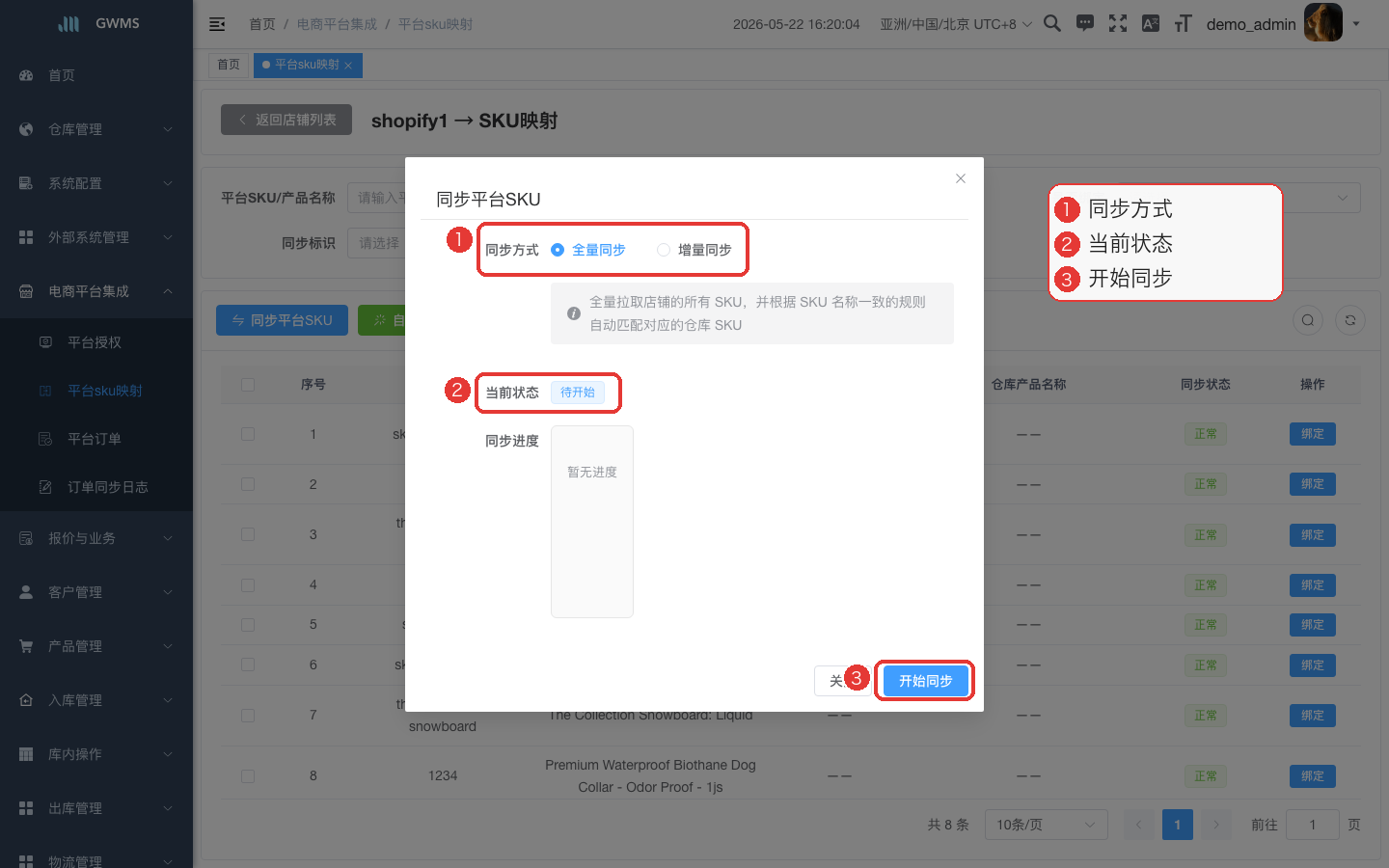
Task: Click the 系统配置 sidebar icon
Action: click(26, 183)
